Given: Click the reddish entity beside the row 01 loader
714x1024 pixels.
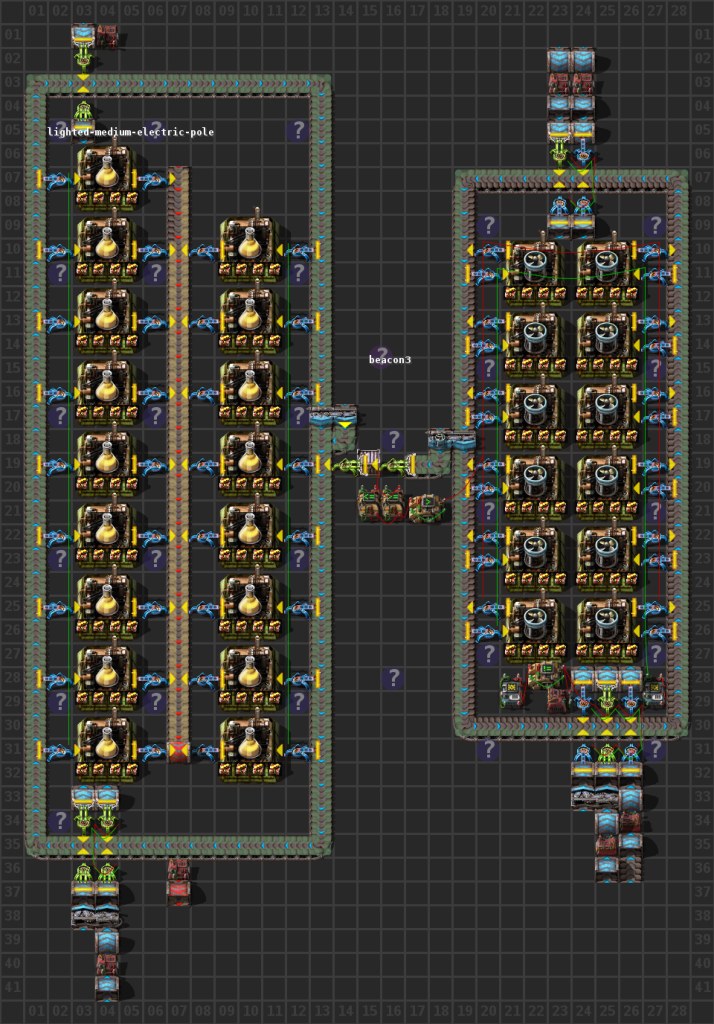Looking at the screenshot, I should coord(107,35).
